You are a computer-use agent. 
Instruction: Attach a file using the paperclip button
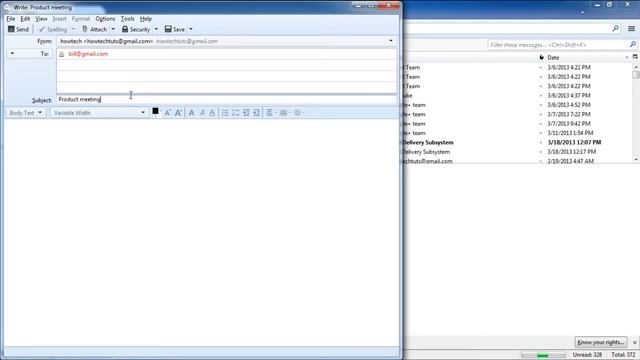94,29
